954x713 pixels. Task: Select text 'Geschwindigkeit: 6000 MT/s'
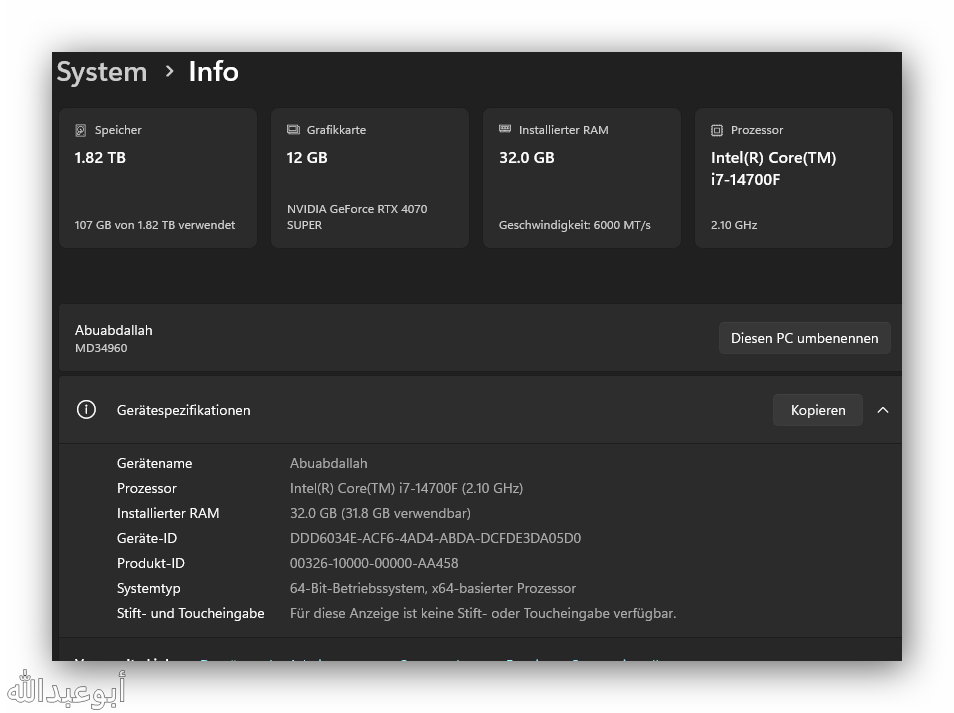click(x=574, y=224)
